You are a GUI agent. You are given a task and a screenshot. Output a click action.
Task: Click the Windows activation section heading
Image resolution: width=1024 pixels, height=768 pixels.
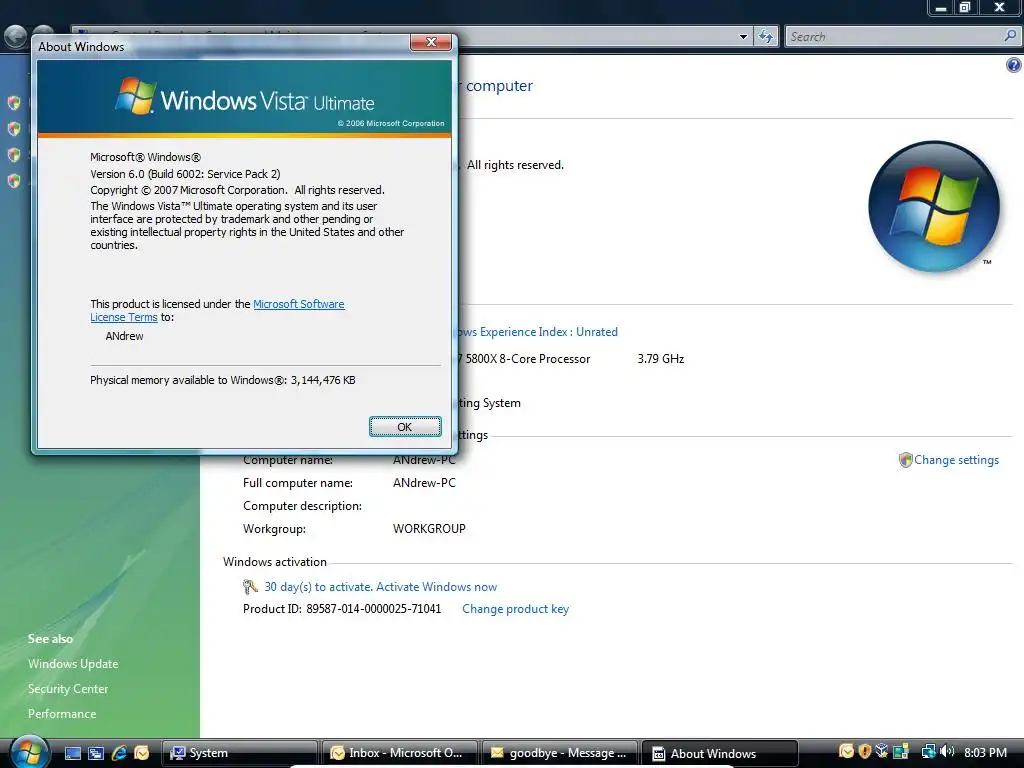tap(275, 562)
